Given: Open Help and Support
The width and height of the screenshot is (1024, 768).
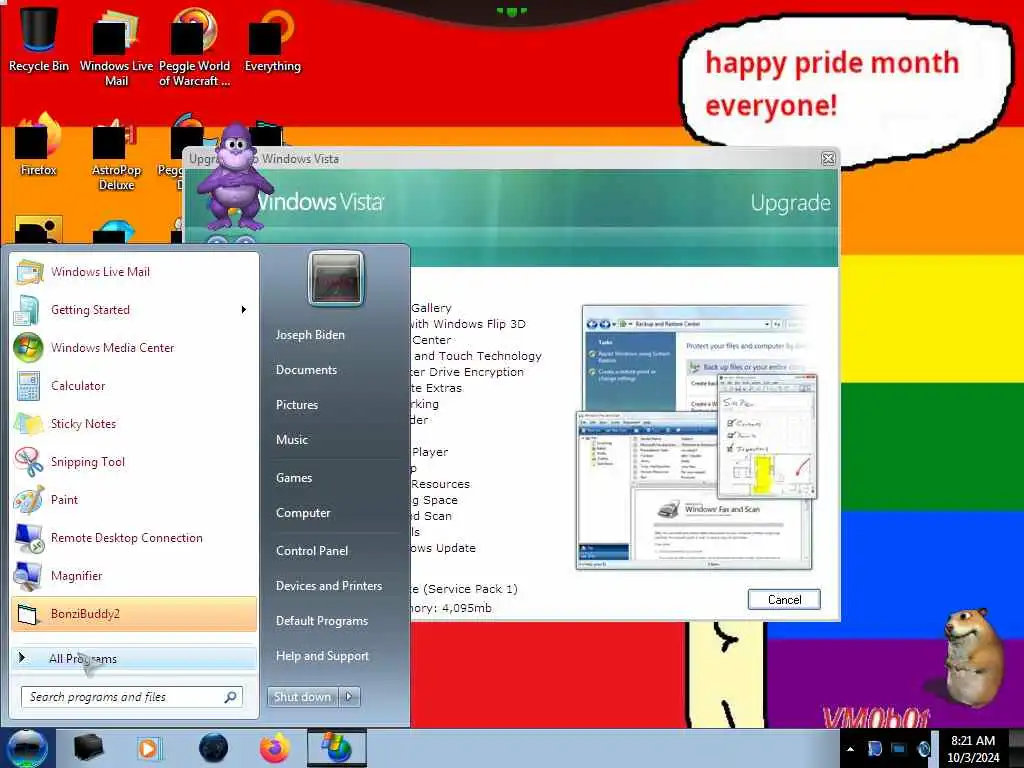Looking at the screenshot, I should 322,656.
